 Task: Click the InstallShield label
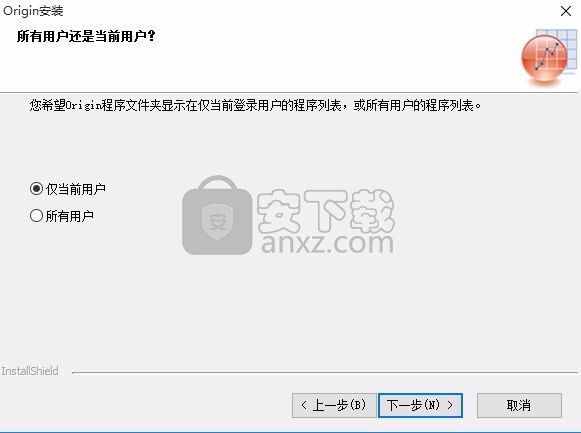(x=30, y=371)
